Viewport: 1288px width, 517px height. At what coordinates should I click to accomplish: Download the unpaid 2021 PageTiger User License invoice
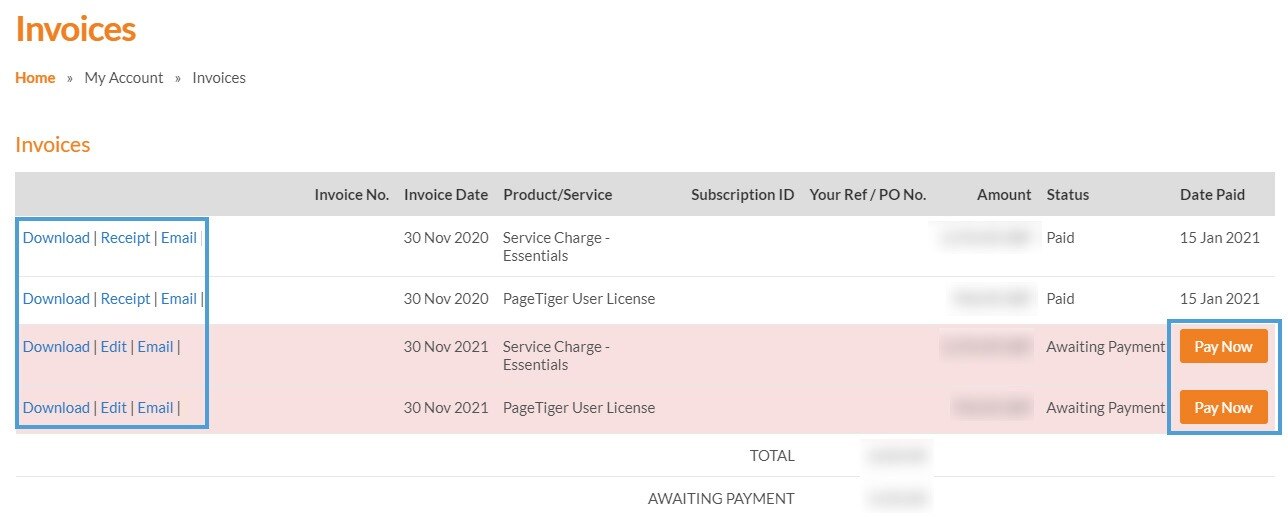point(56,408)
